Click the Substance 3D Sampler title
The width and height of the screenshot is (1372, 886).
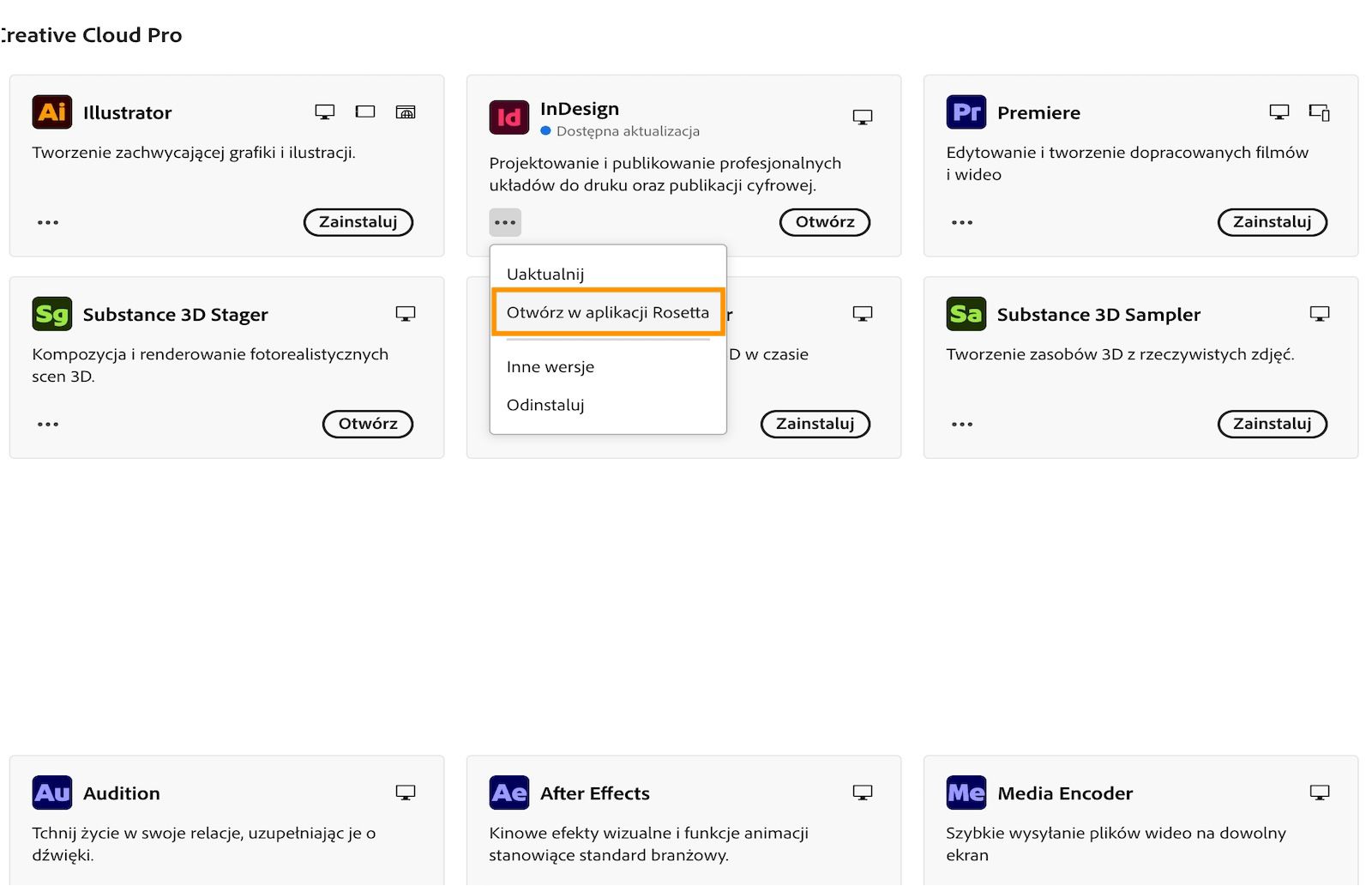1098,314
